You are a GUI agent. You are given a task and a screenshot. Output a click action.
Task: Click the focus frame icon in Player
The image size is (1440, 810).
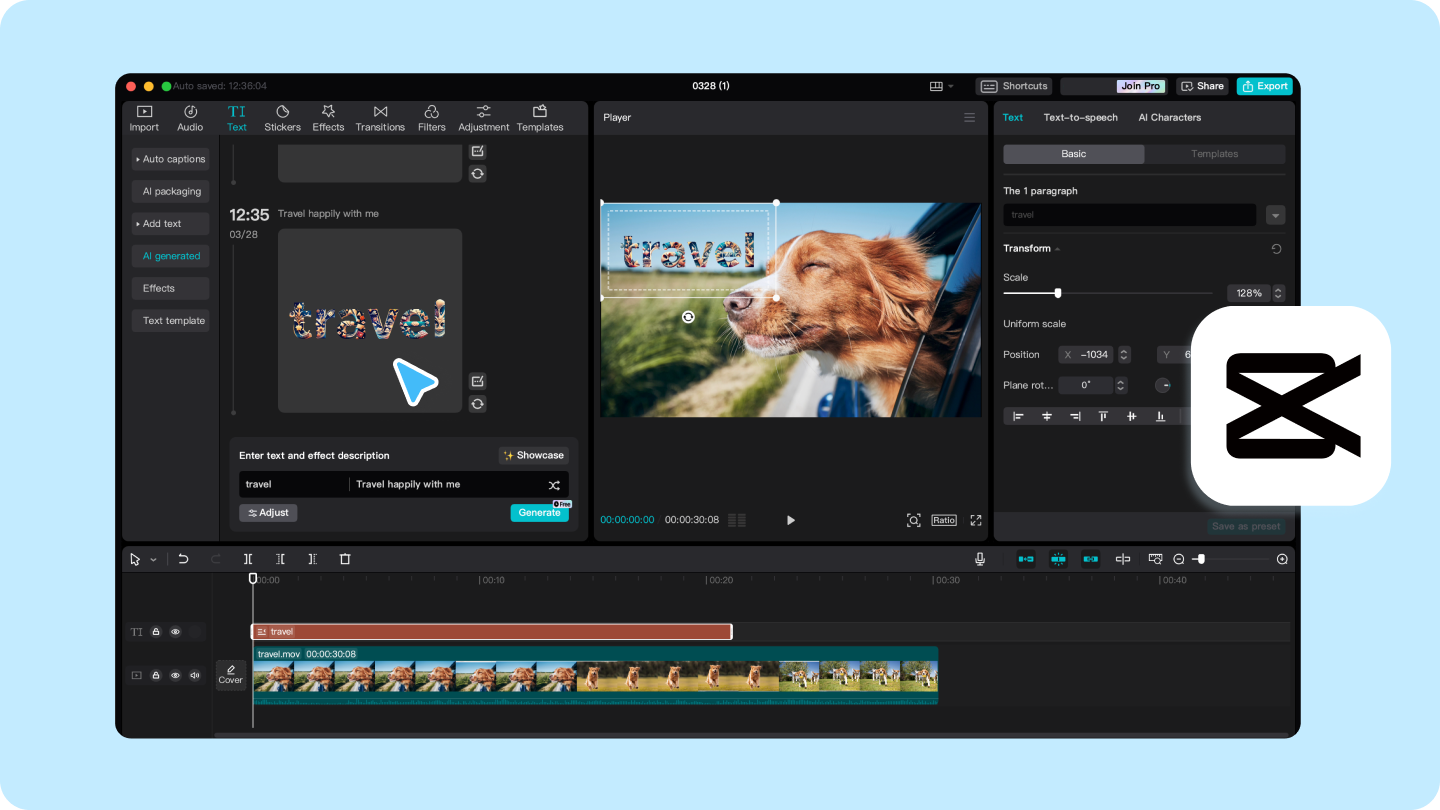[x=913, y=520]
